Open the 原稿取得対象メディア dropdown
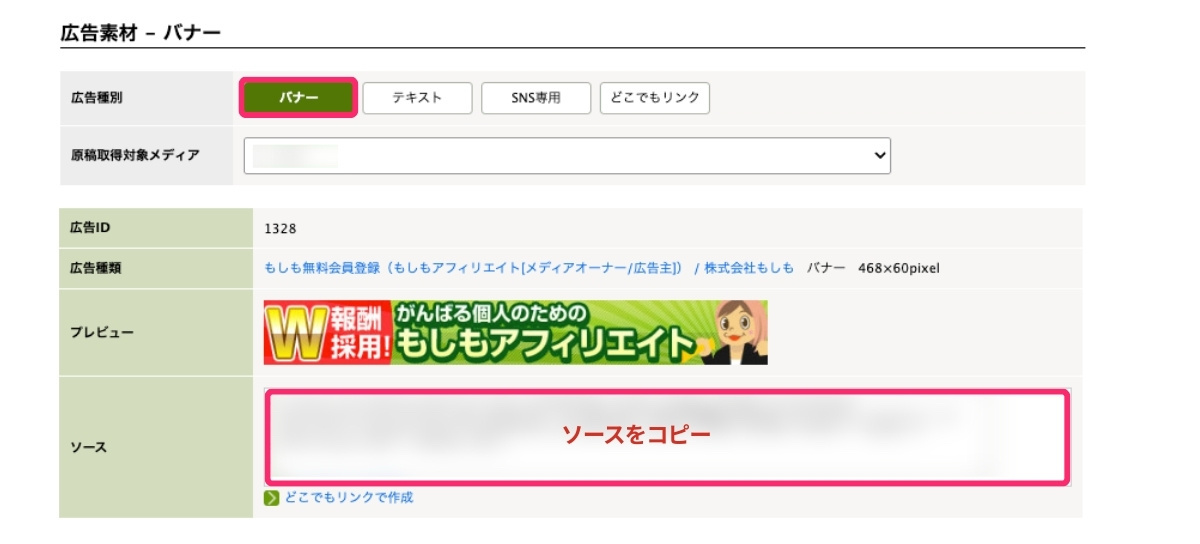This screenshot has width=1200, height=544. click(566, 156)
